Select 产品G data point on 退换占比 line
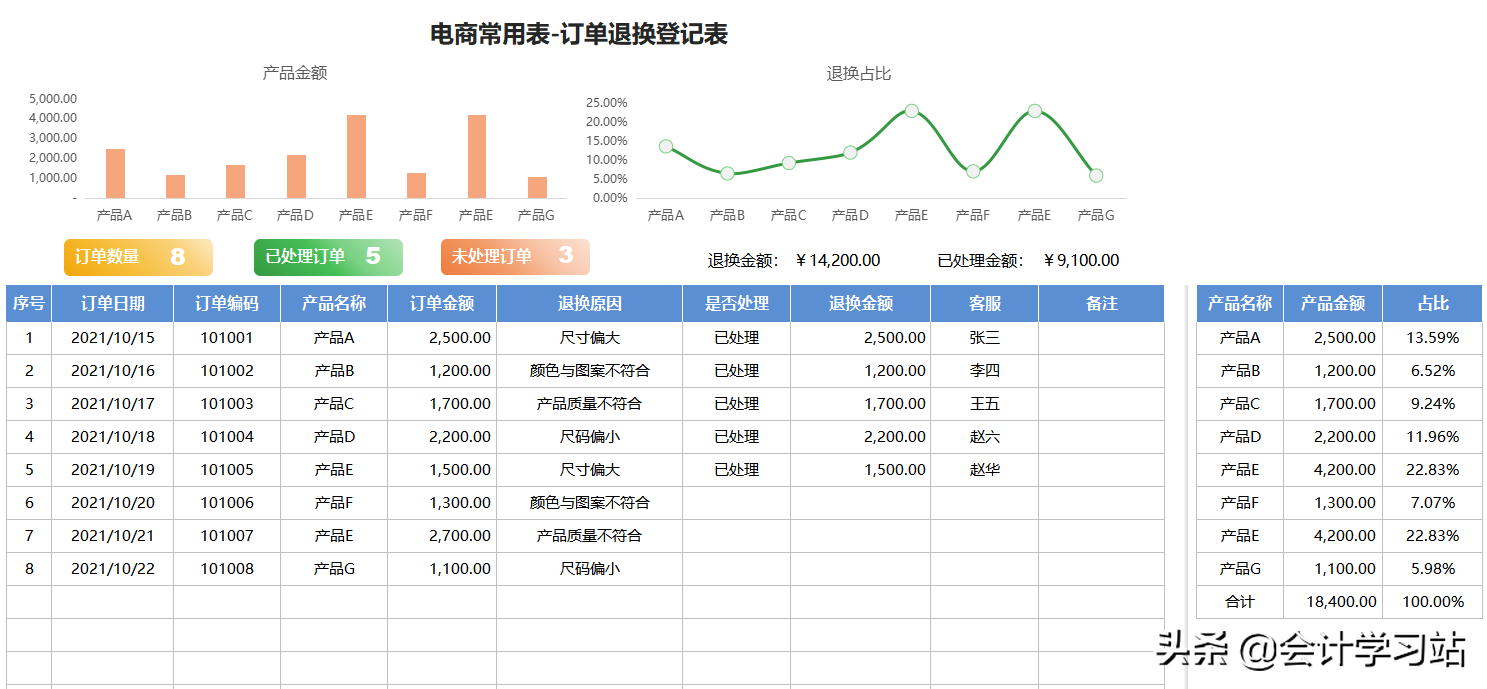Image resolution: width=1487 pixels, height=689 pixels. pos(1096,175)
